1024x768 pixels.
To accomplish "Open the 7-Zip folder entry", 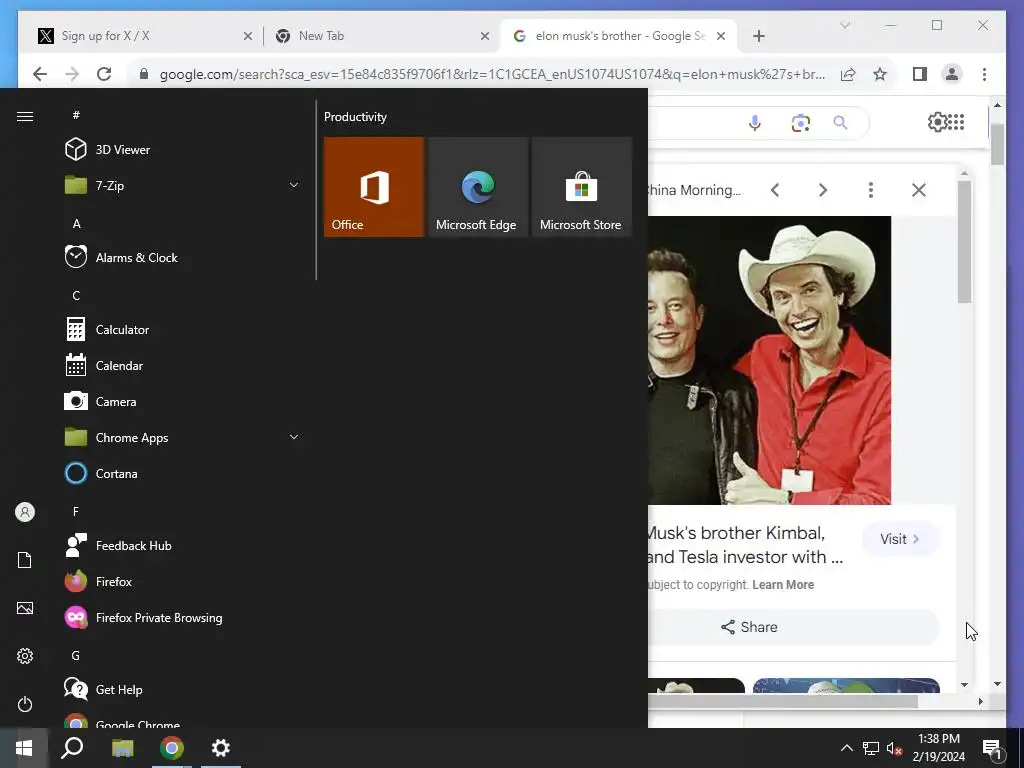I will click(109, 185).
